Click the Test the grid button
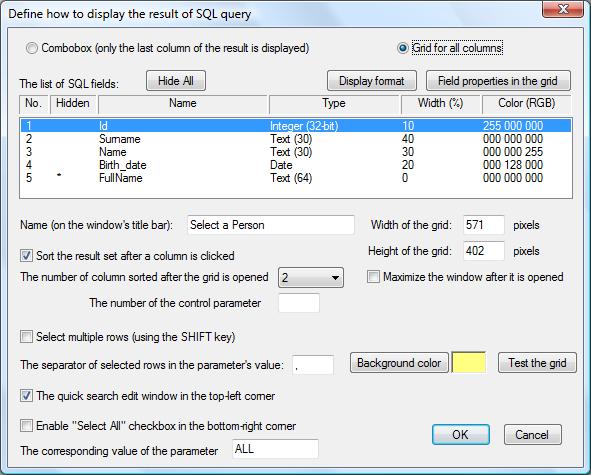The height and width of the screenshot is (475, 591). point(537,363)
